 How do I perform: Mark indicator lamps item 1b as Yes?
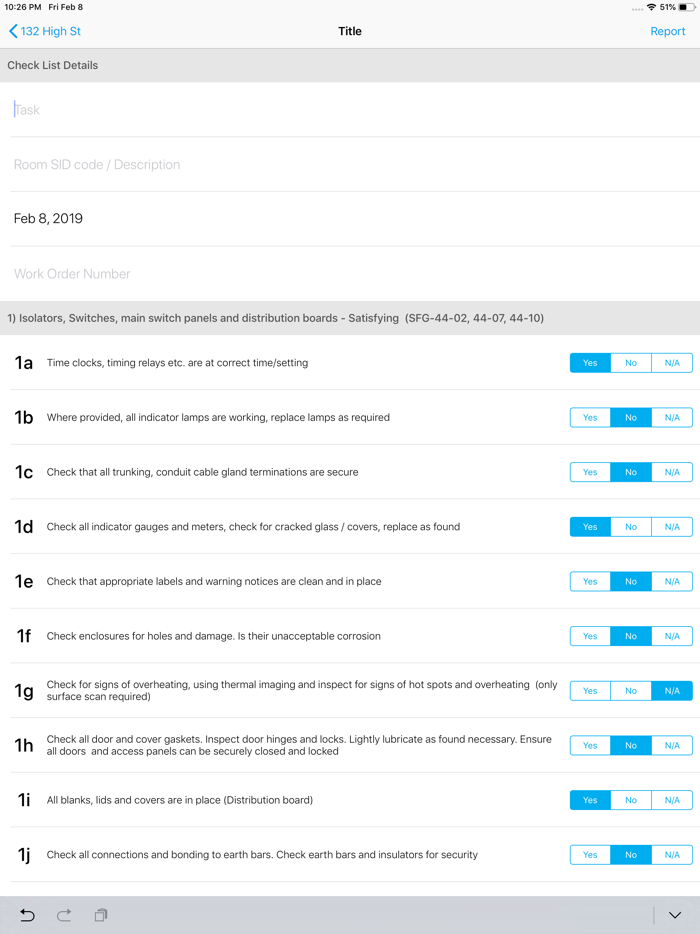[x=589, y=417]
